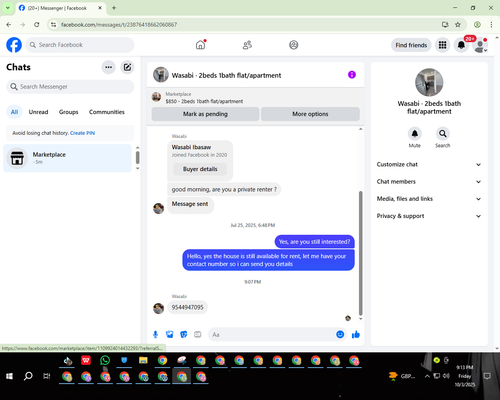Open the Friends icon in top navigation
The image size is (500, 400).
pyautogui.click(x=247, y=45)
